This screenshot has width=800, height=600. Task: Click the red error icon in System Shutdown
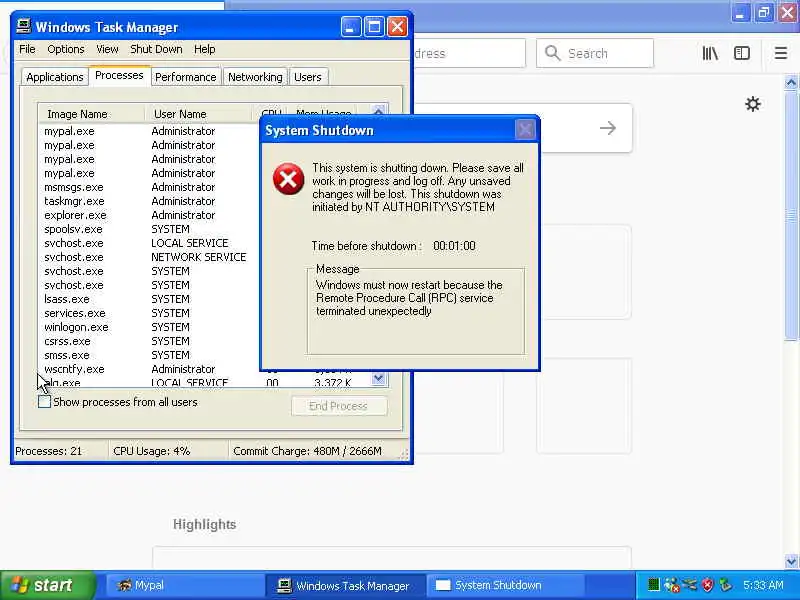(288, 179)
